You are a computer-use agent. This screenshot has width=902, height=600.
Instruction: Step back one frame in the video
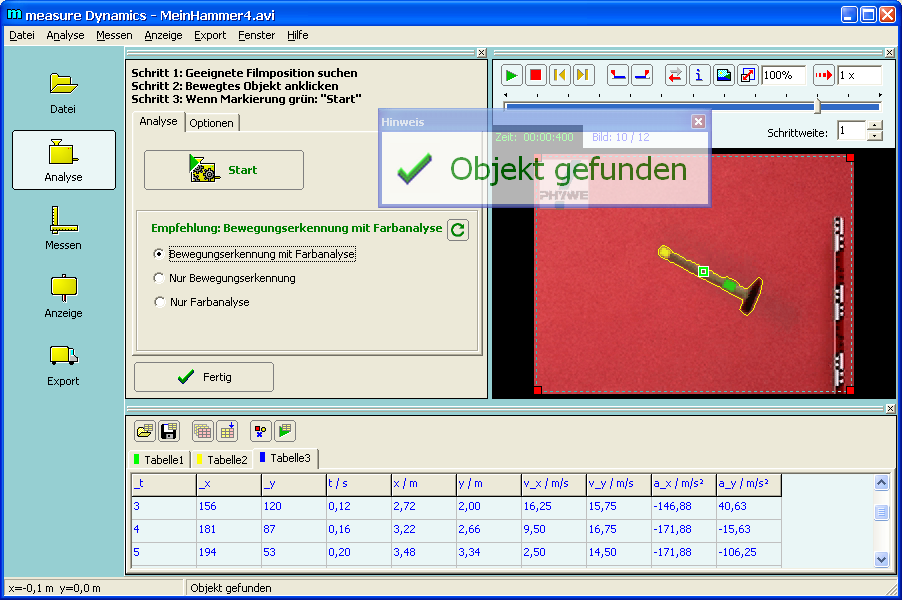559,75
